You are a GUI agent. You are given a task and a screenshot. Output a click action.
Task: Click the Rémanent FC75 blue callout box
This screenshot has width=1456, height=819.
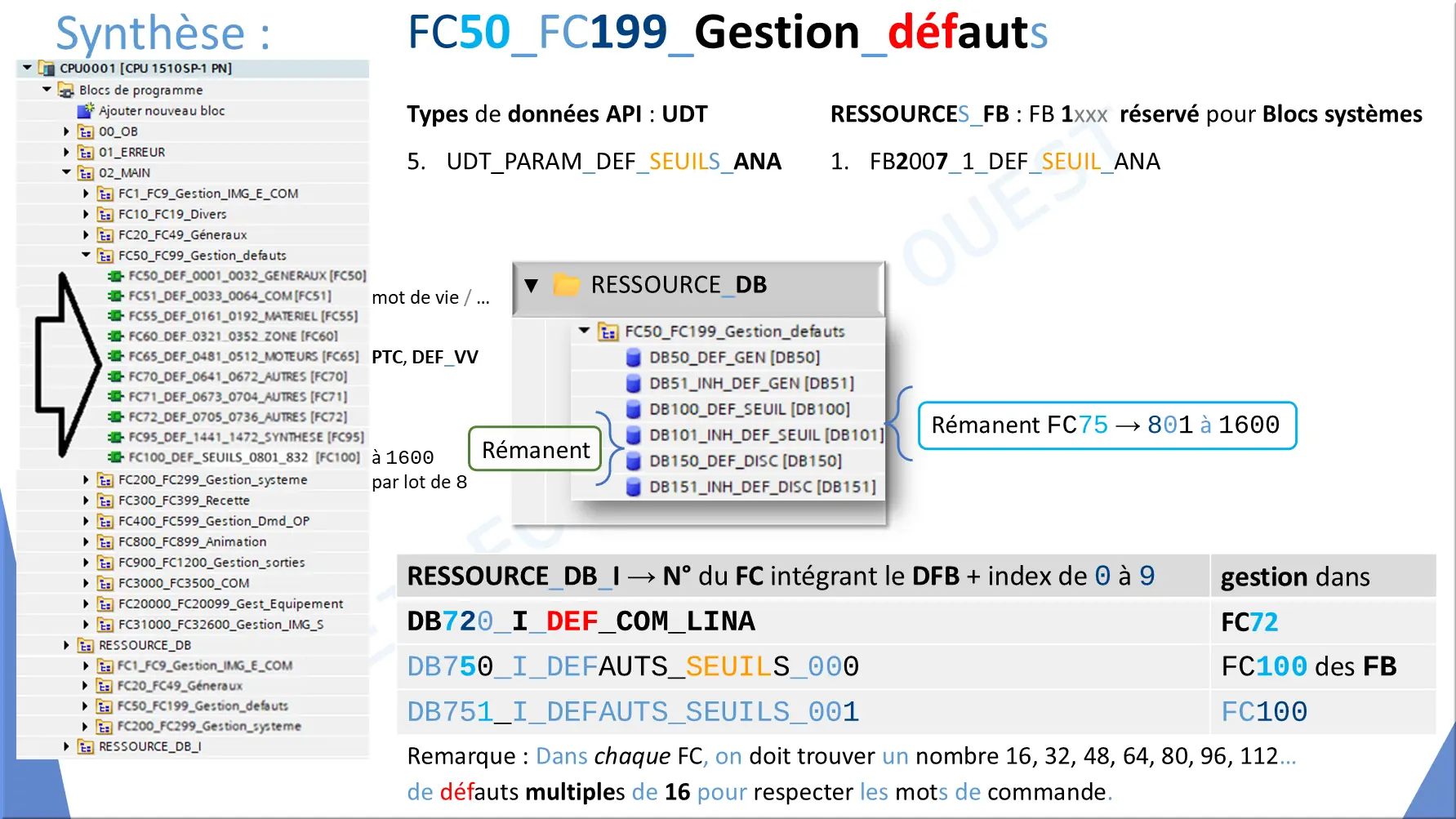pyautogui.click(x=1106, y=425)
